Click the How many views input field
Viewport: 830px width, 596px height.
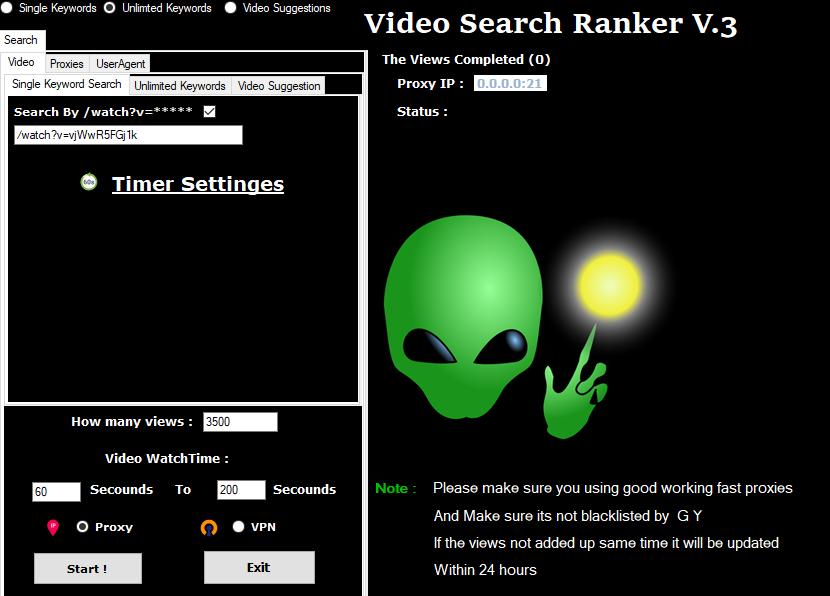pyautogui.click(x=240, y=422)
